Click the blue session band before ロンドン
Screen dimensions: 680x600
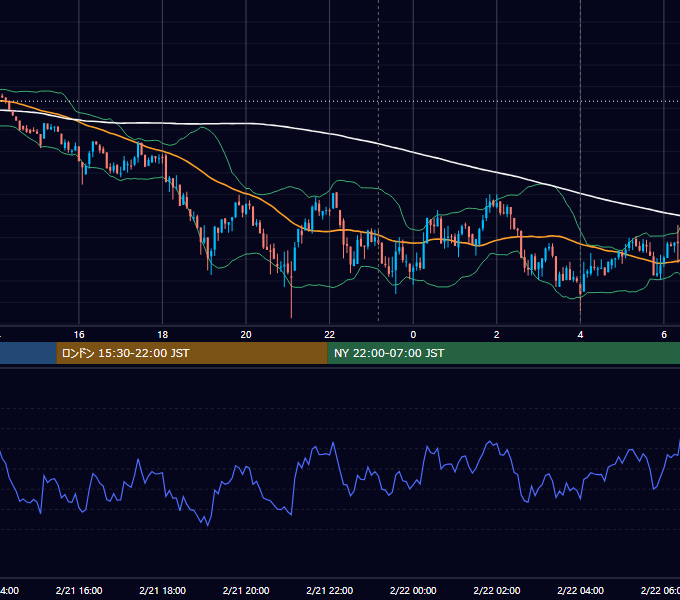click(x=28, y=353)
